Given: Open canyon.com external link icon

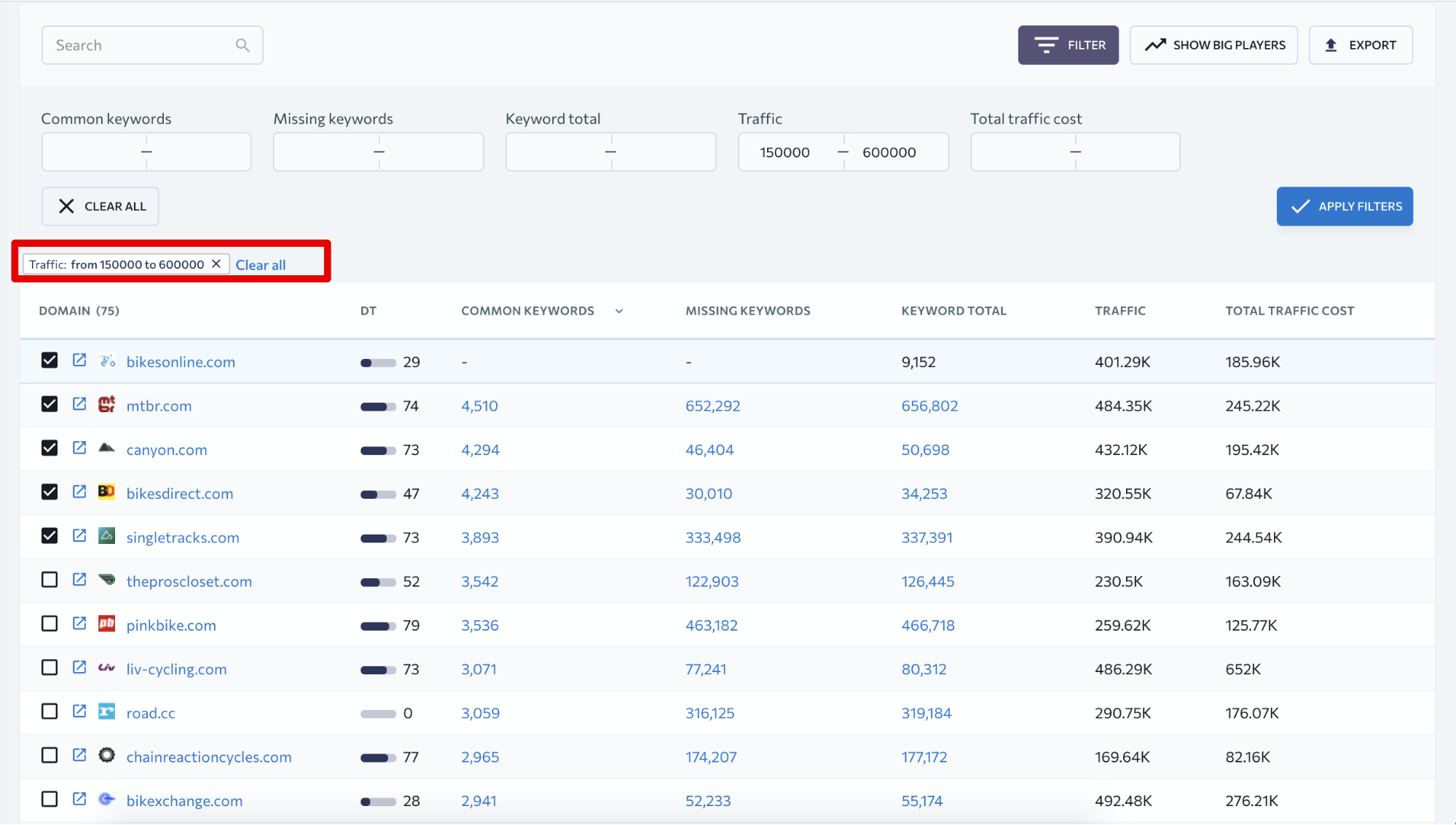Looking at the screenshot, I should (79, 449).
